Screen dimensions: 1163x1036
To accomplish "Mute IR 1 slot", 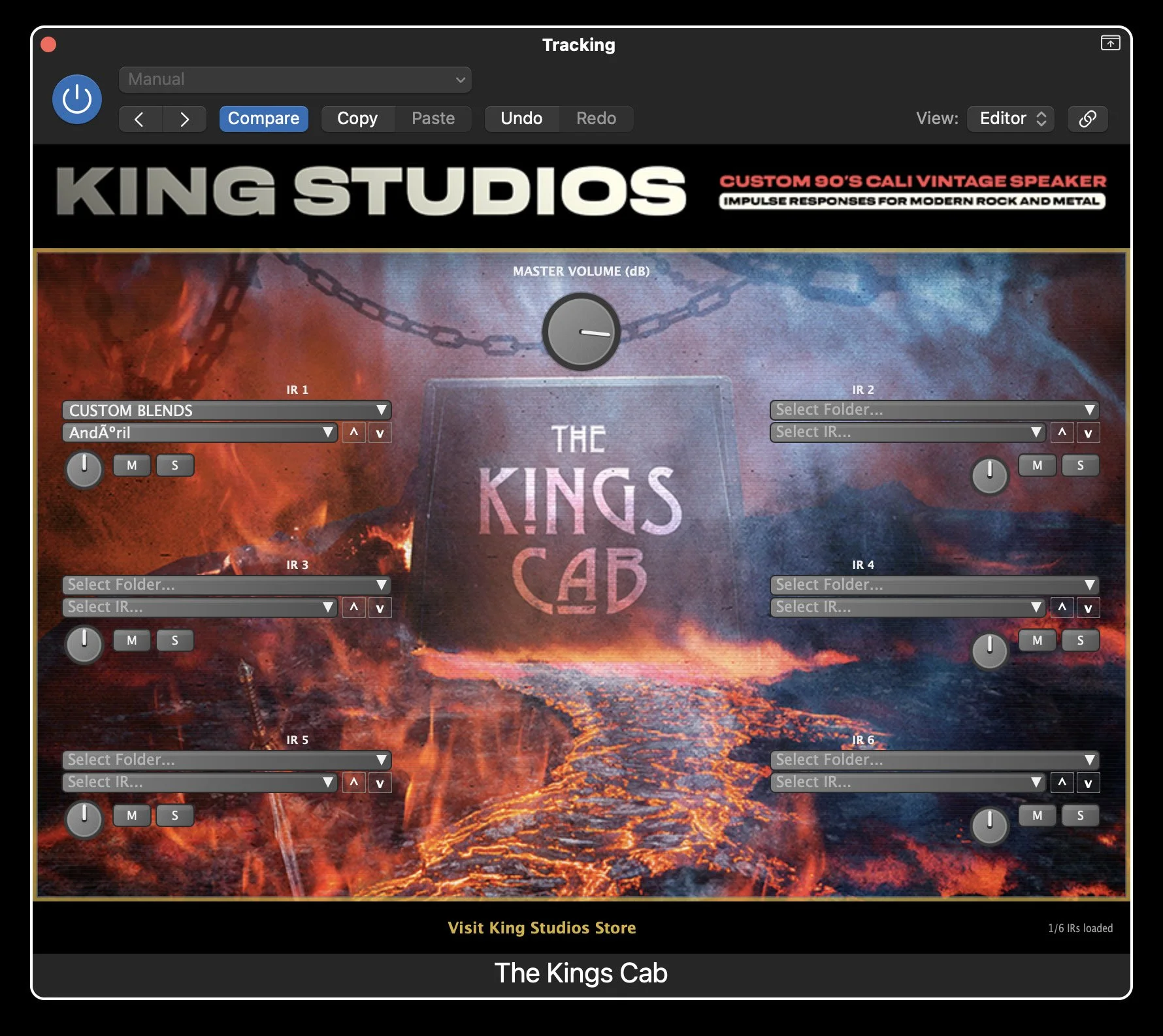I will click(132, 465).
